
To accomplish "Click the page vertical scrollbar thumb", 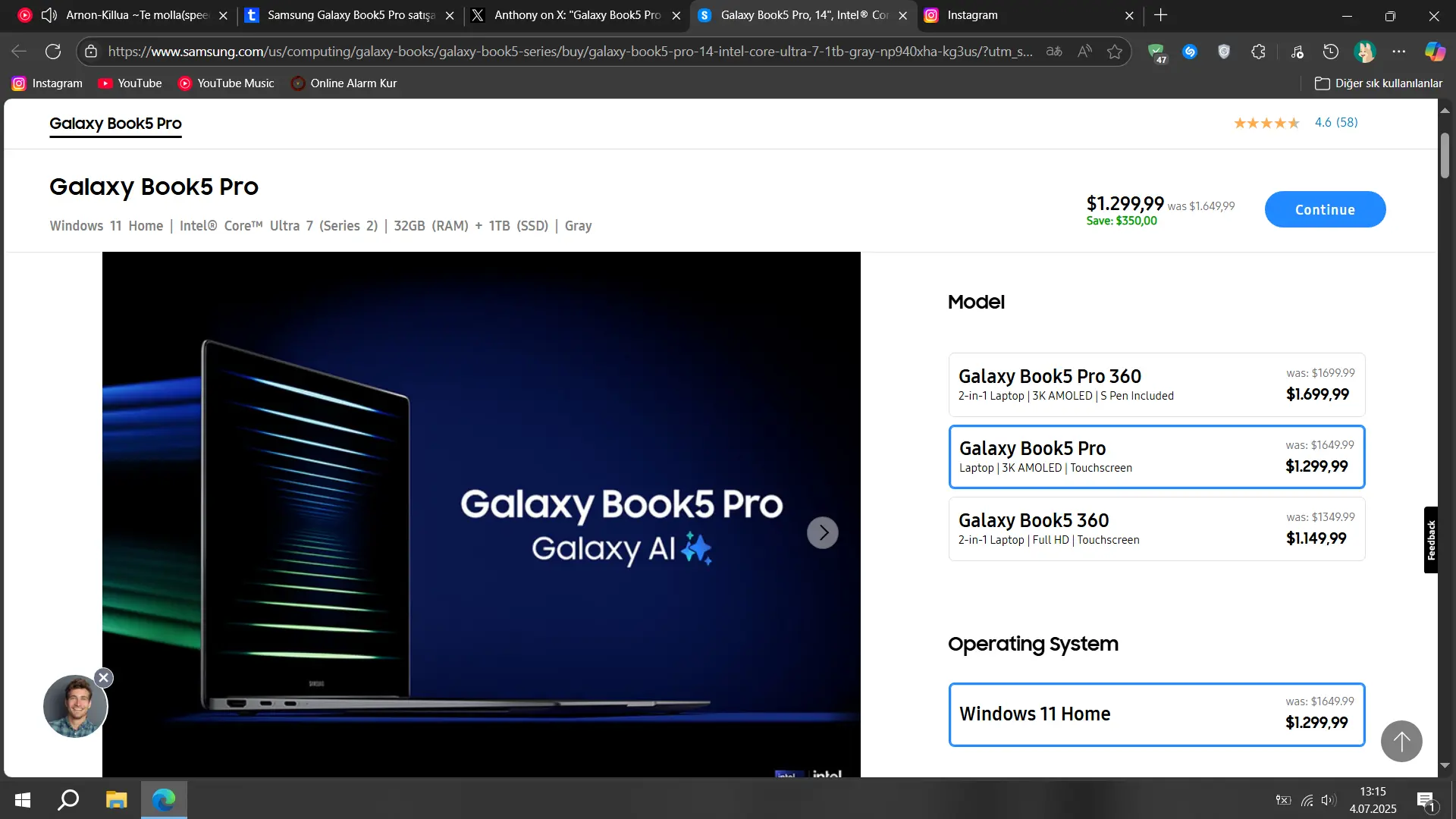I will (1445, 155).
